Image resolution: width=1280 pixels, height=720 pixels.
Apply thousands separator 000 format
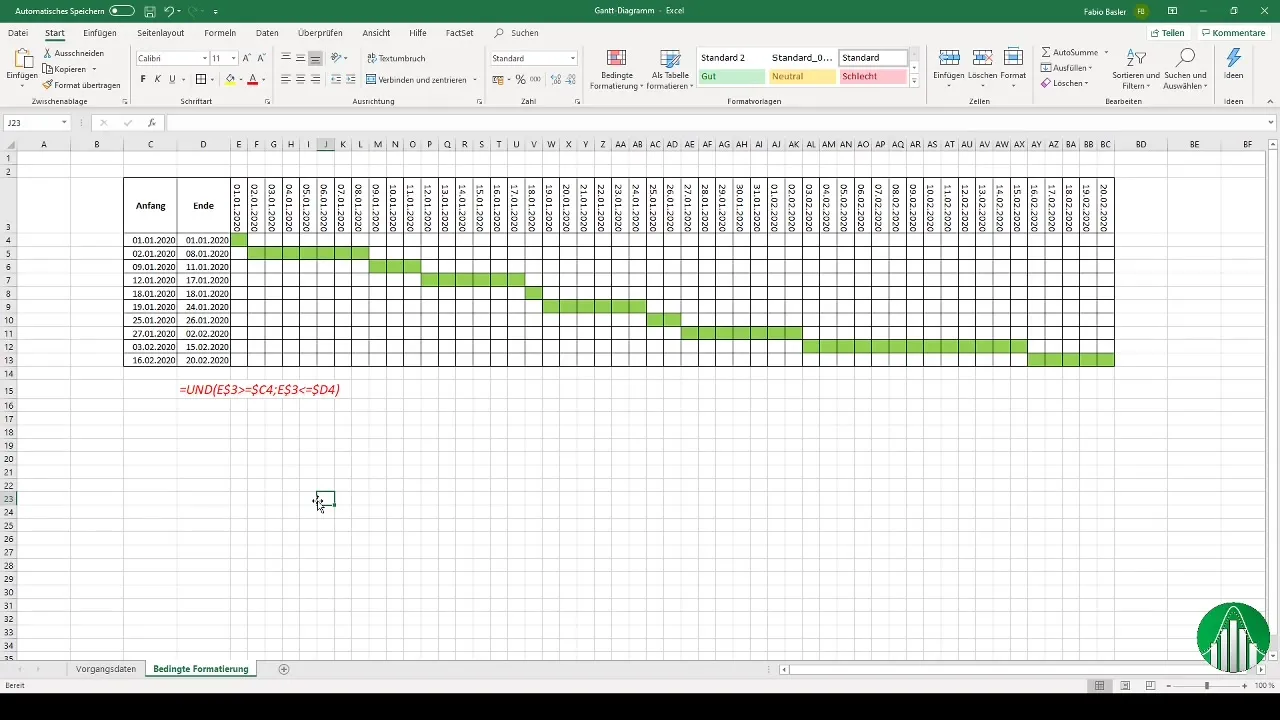coord(535,79)
